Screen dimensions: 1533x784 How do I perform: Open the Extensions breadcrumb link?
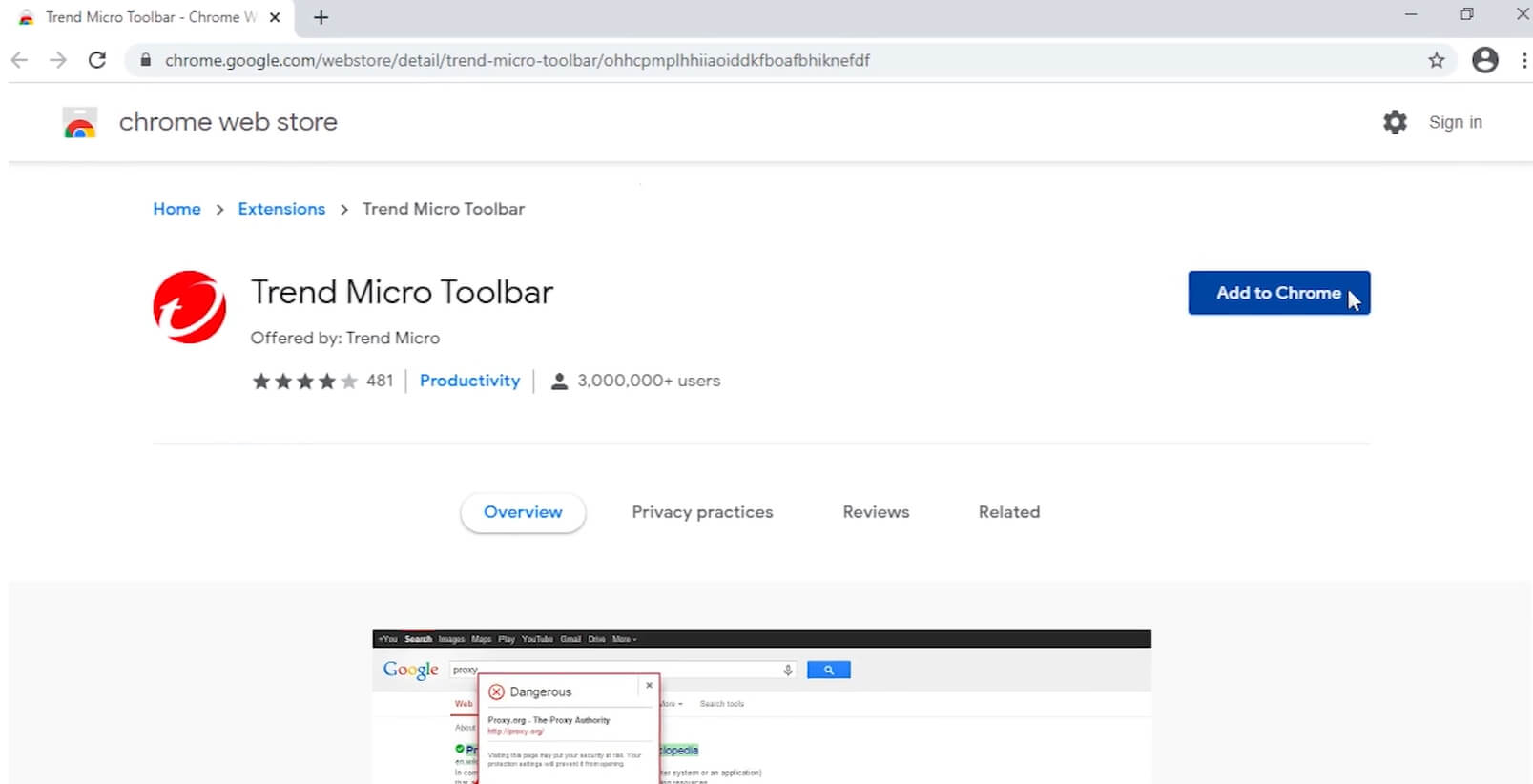281,209
